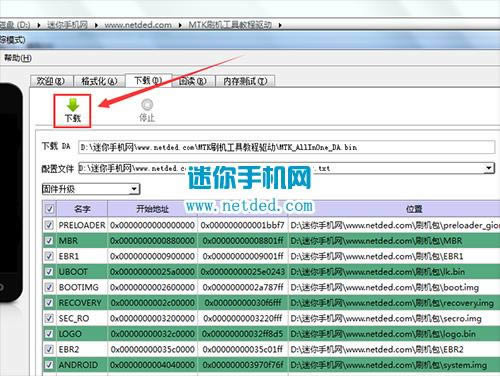Expand arrow after MTK刷机工具教程驱动 in breadcrumb
Image resolution: width=500 pixels, height=376 pixels.
[x=280, y=25]
